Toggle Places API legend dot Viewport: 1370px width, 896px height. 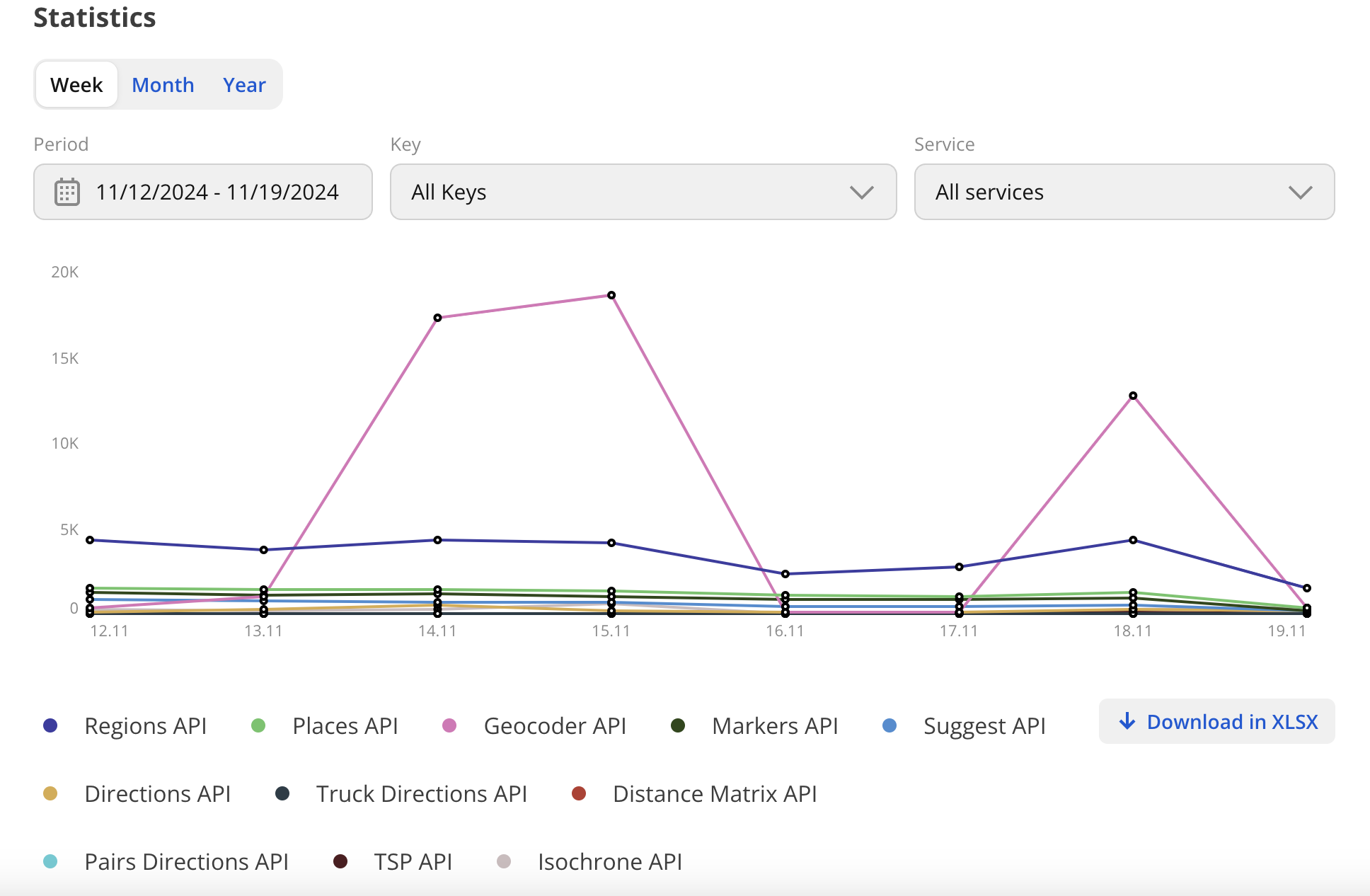258,725
